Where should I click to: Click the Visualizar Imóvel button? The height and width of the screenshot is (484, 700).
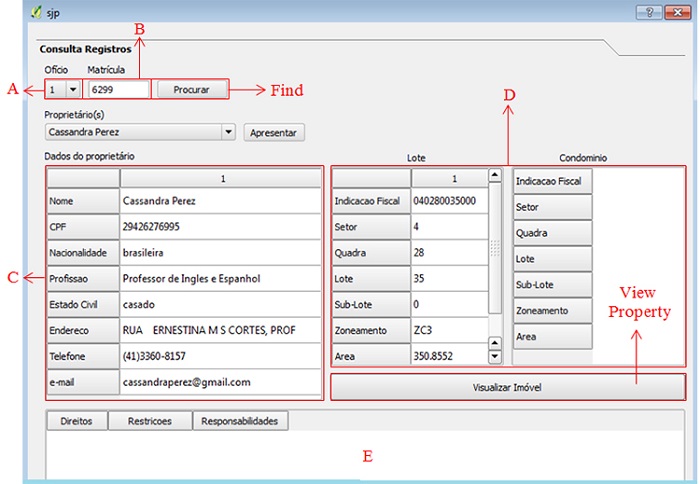(x=508, y=387)
